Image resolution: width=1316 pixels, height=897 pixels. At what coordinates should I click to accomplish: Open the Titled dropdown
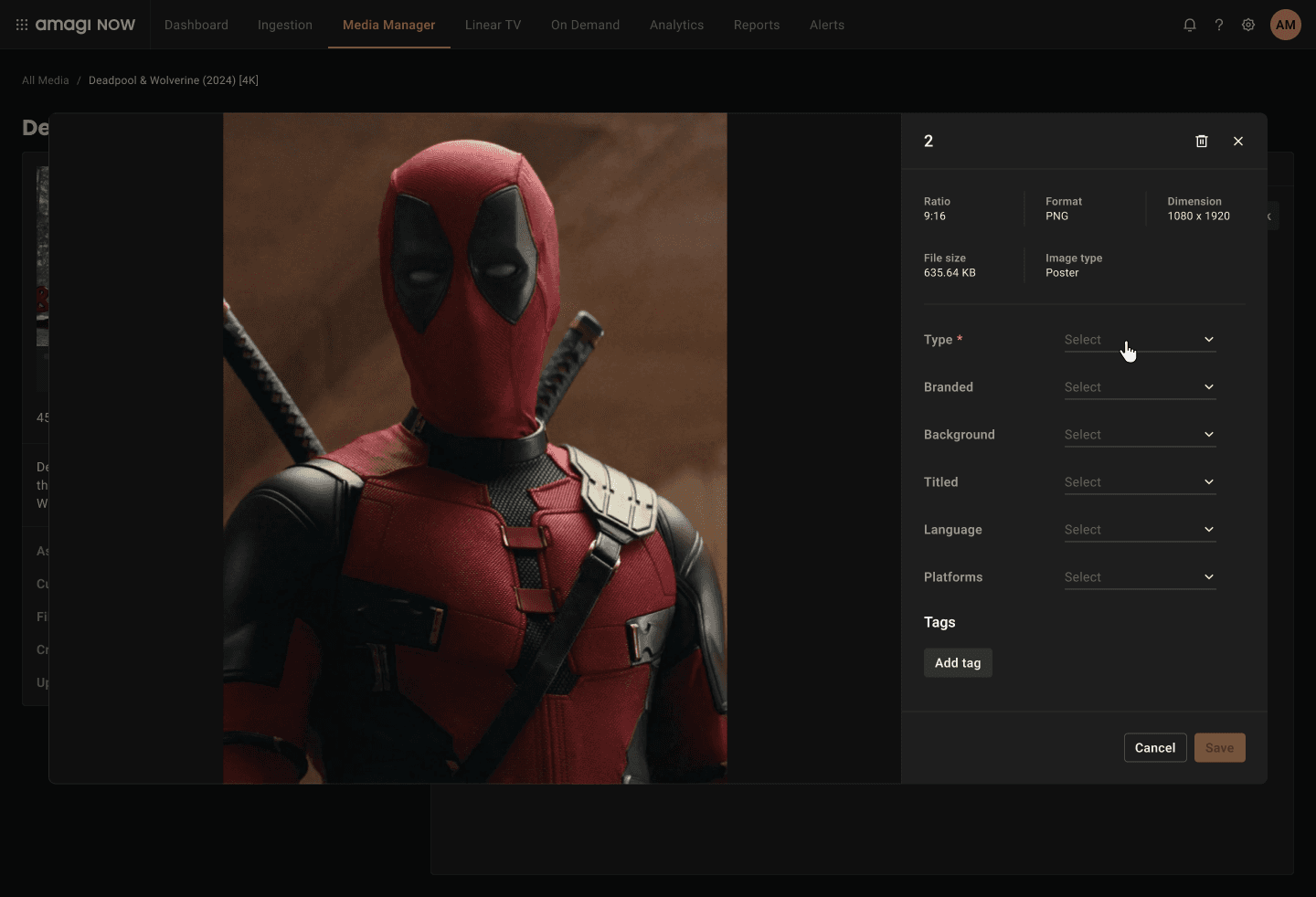click(x=1140, y=482)
